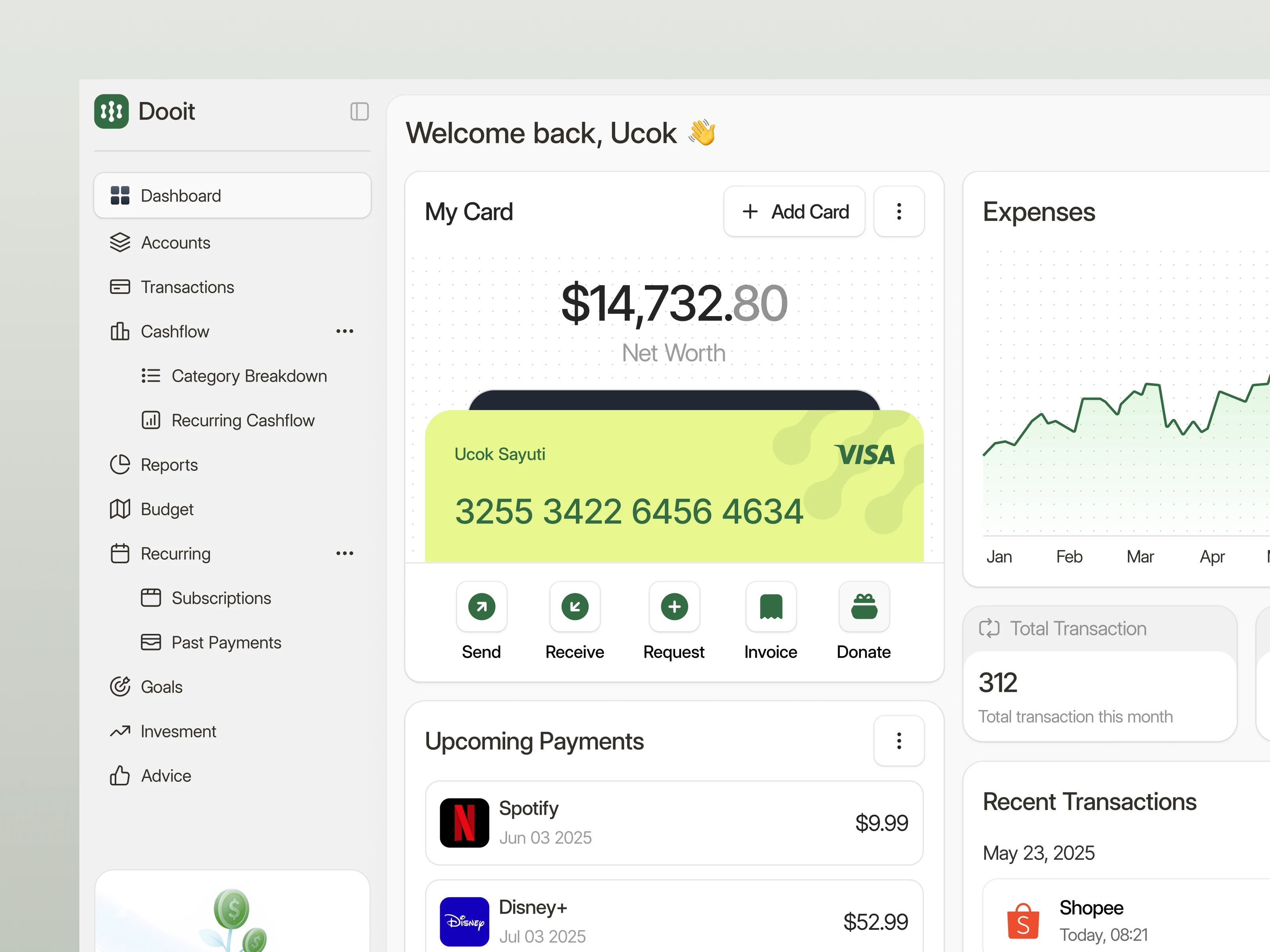Select the lime green VISA card
This screenshot has width=1270, height=952.
tap(675, 486)
